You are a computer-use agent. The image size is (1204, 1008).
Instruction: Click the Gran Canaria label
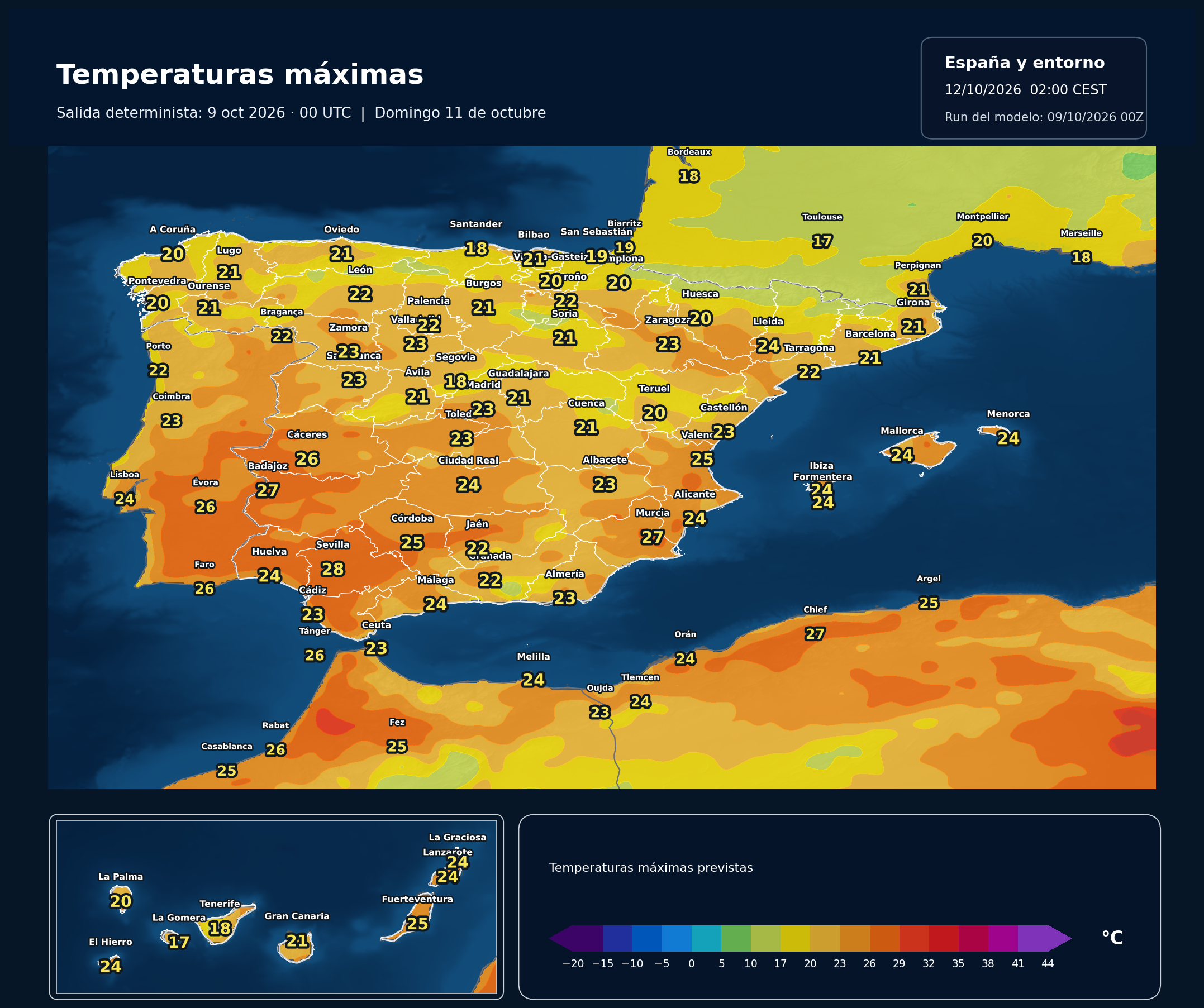coord(297,916)
